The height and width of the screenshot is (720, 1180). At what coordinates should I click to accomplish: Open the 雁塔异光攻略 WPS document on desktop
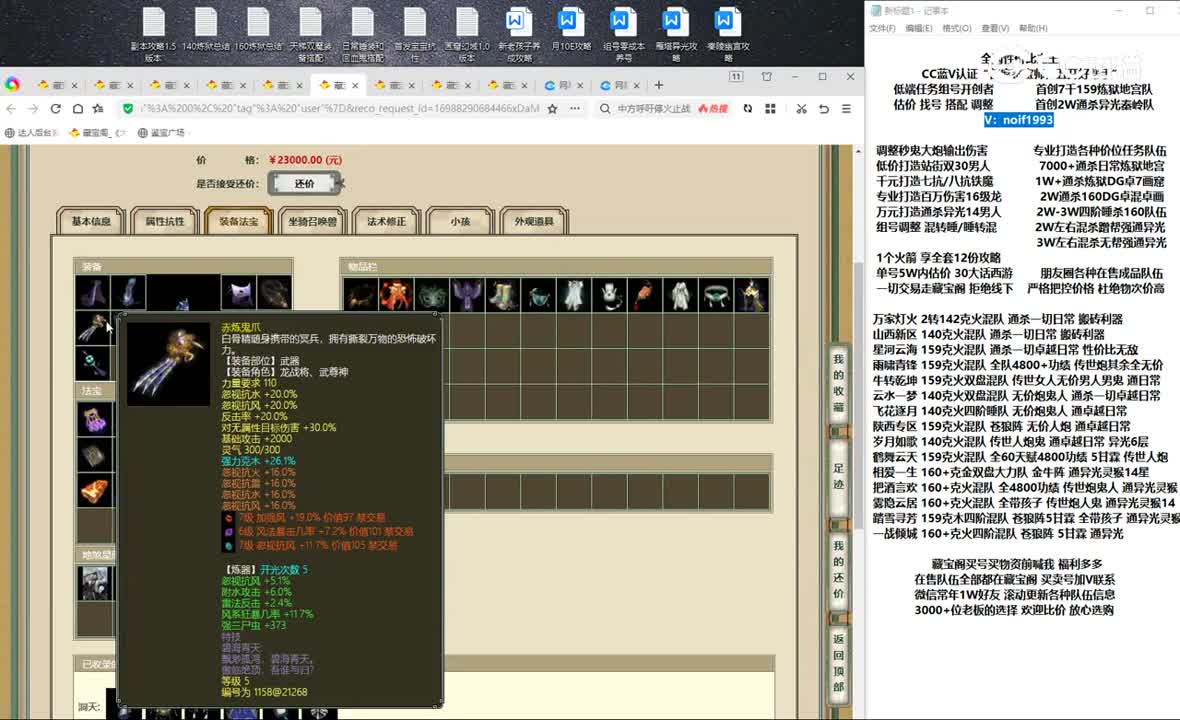(675, 33)
